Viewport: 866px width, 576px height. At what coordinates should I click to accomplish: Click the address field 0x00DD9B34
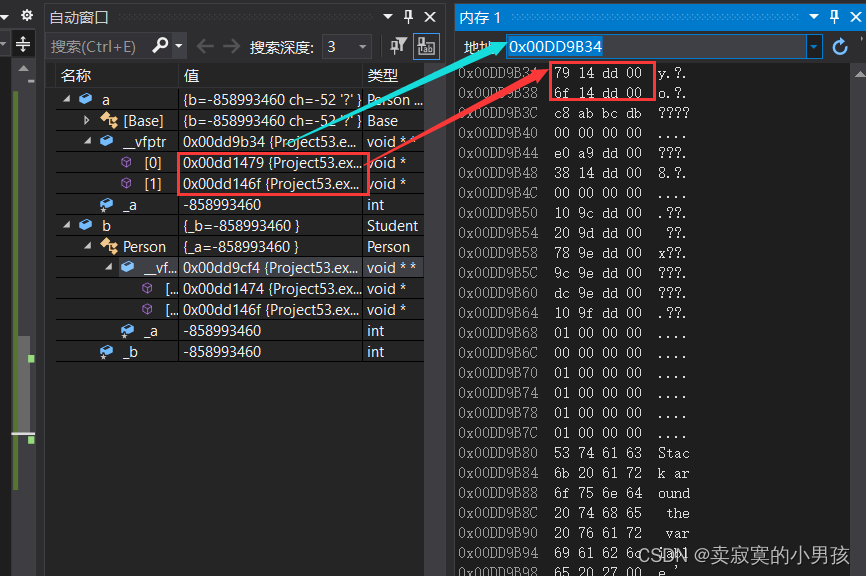click(x=656, y=47)
